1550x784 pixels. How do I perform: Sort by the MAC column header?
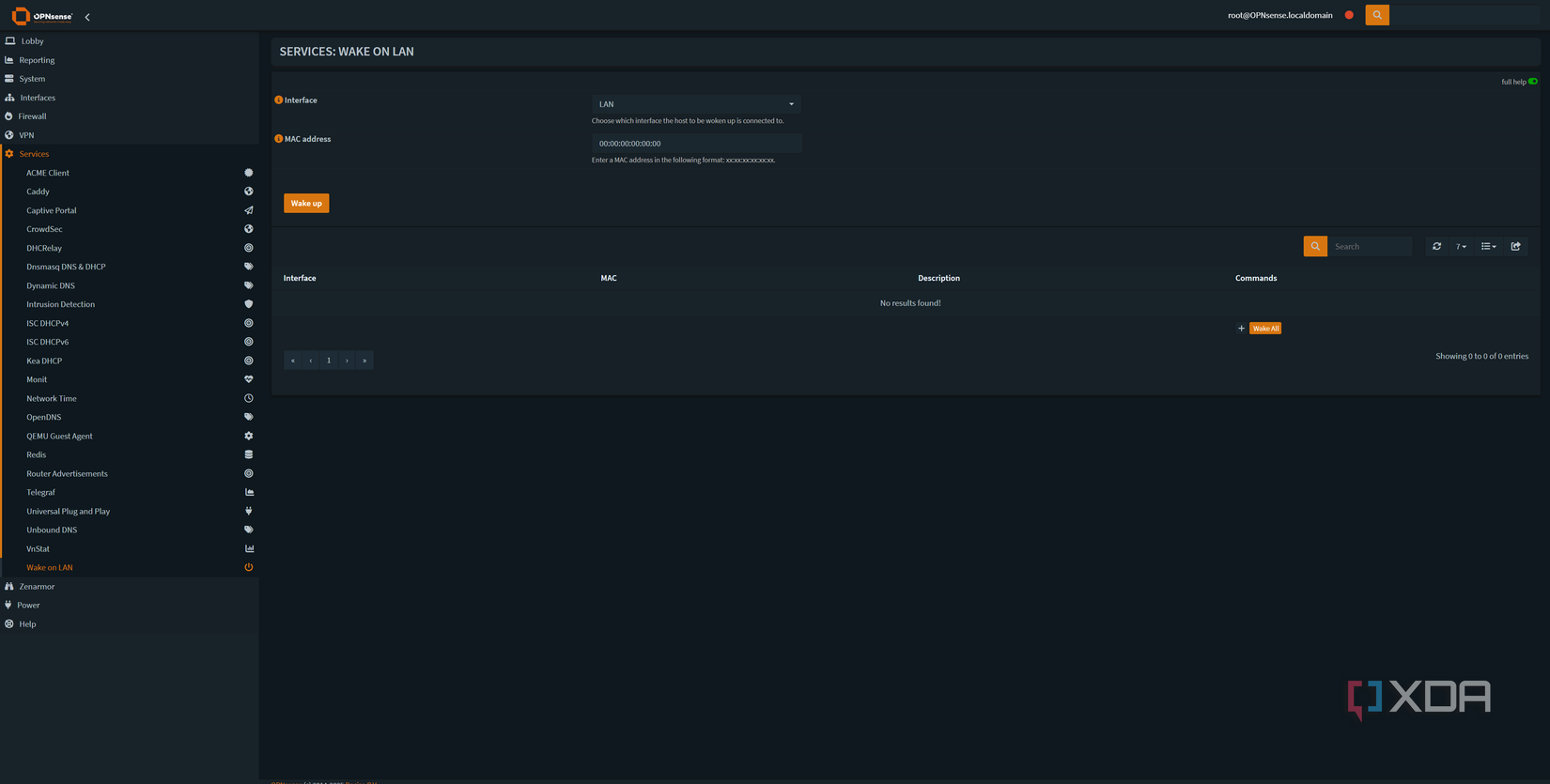pyautogui.click(x=609, y=278)
